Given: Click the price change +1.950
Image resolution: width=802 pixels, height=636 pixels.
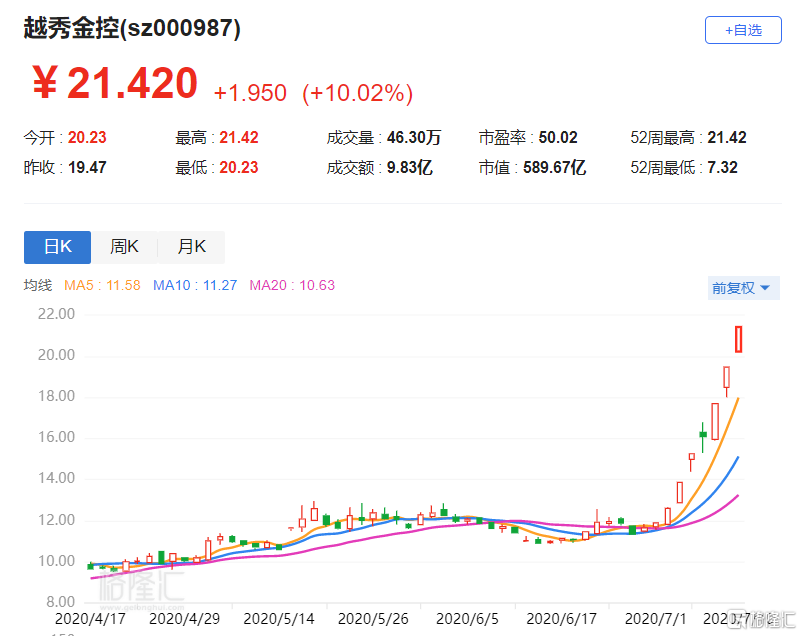Looking at the screenshot, I should tap(250, 93).
